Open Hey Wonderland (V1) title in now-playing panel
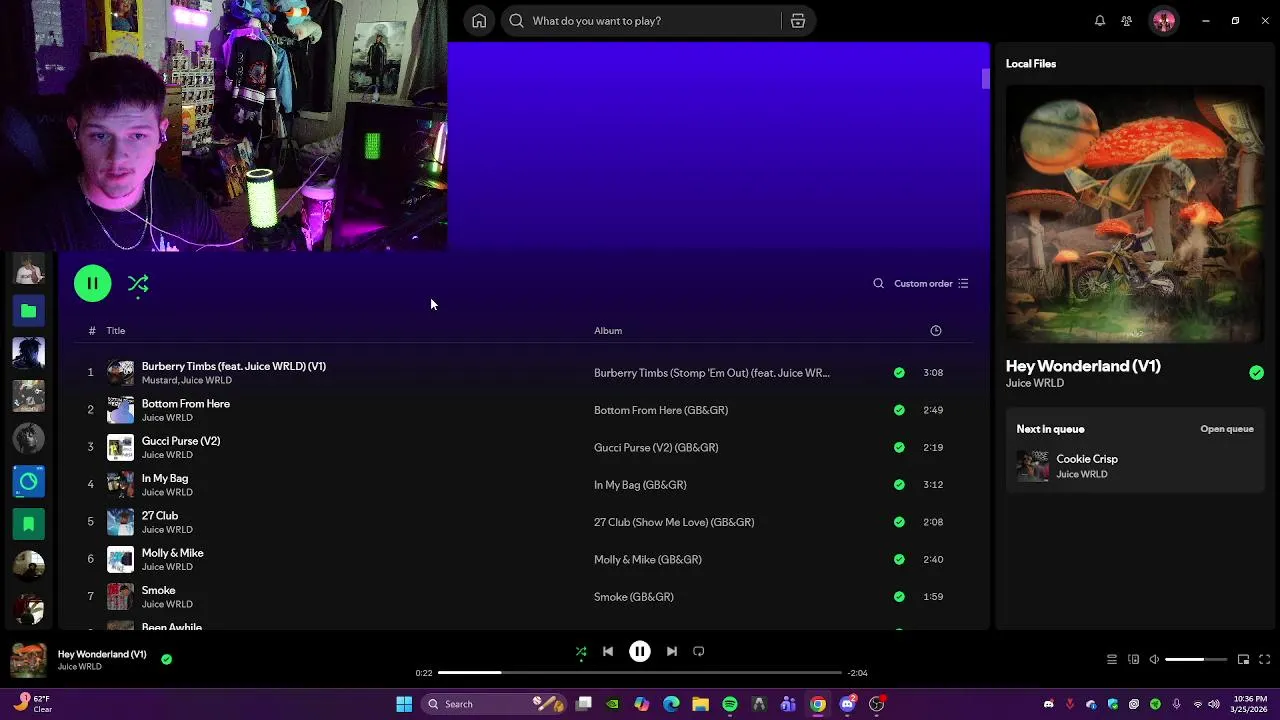 (x=1083, y=366)
